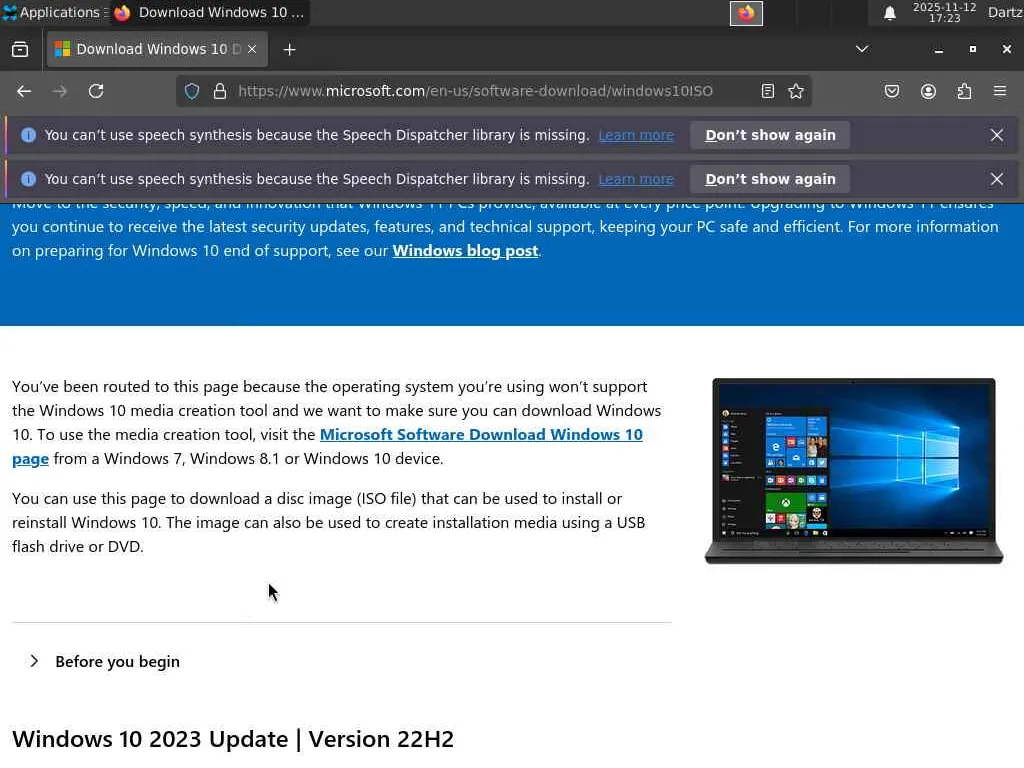Click the site security padlock icon
This screenshot has height=768, width=1024.
(220, 91)
